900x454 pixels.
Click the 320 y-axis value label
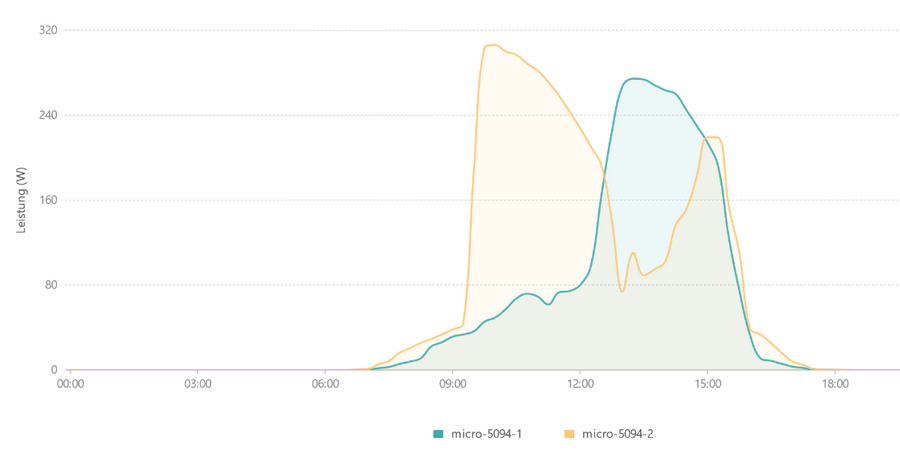[x=47, y=30]
